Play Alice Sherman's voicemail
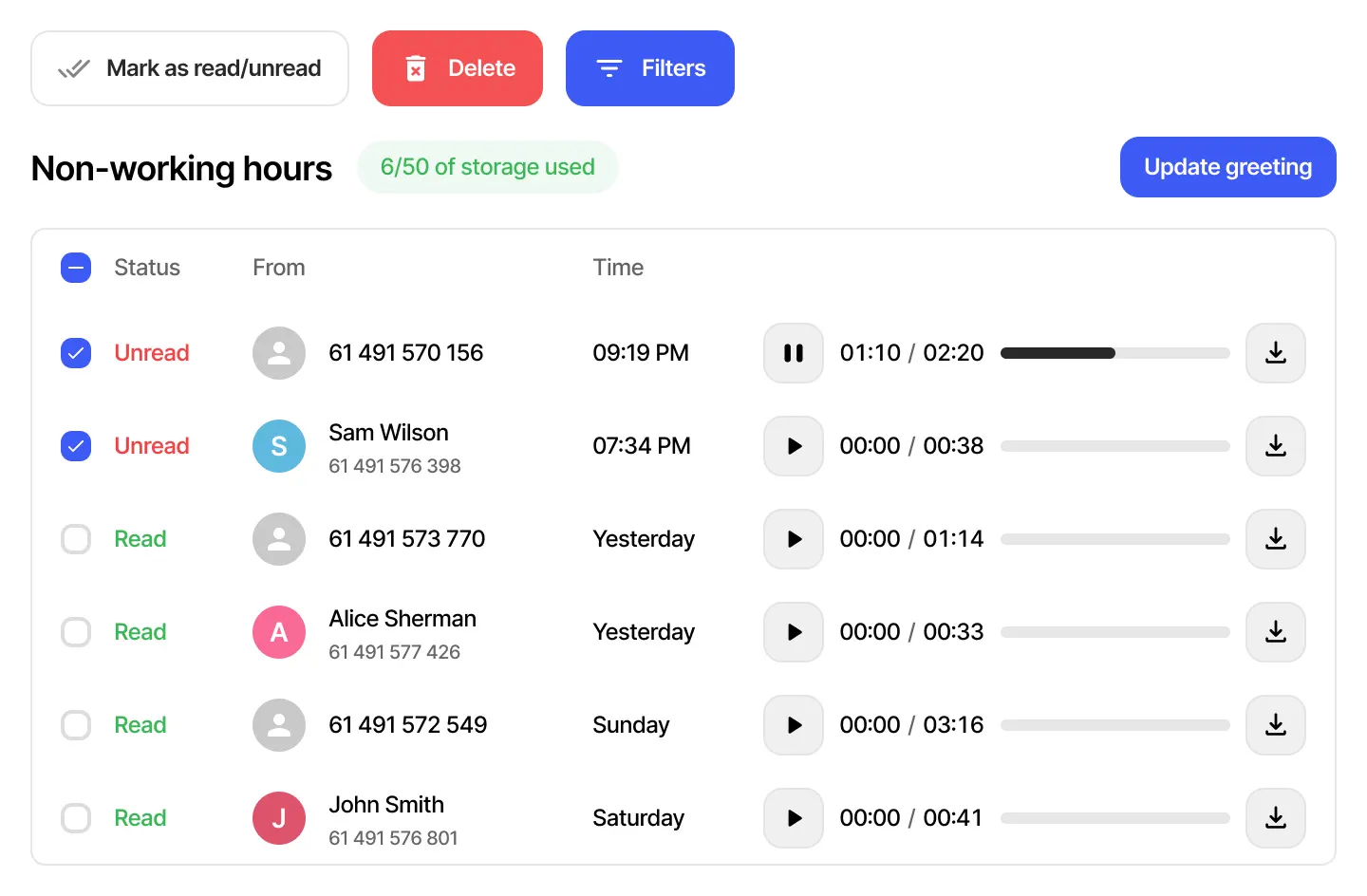 (x=794, y=632)
